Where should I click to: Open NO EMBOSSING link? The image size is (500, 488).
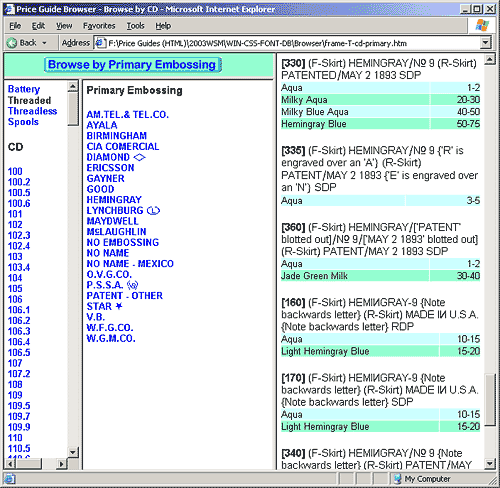[x=123, y=242]
